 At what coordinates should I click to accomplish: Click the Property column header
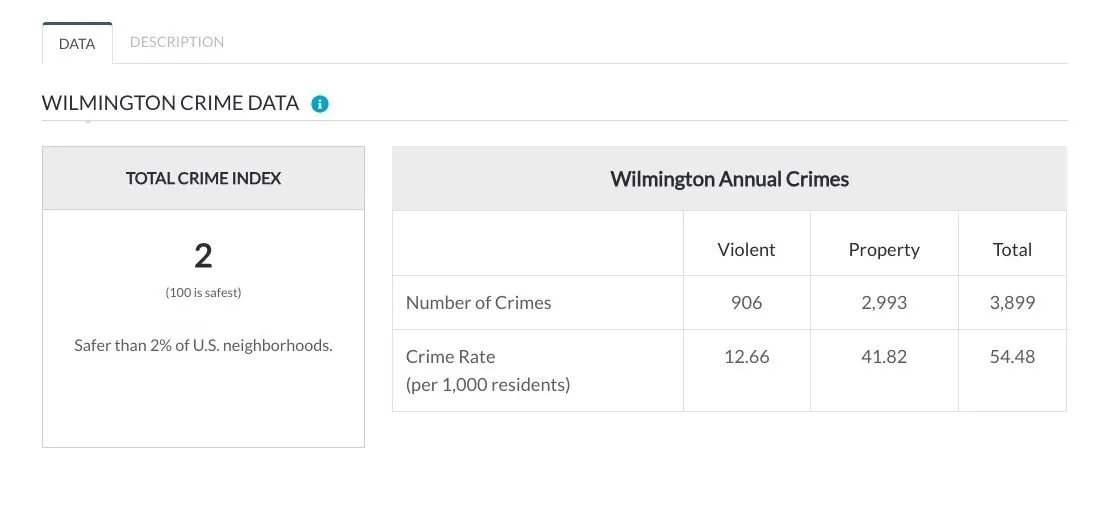[884, 250]
